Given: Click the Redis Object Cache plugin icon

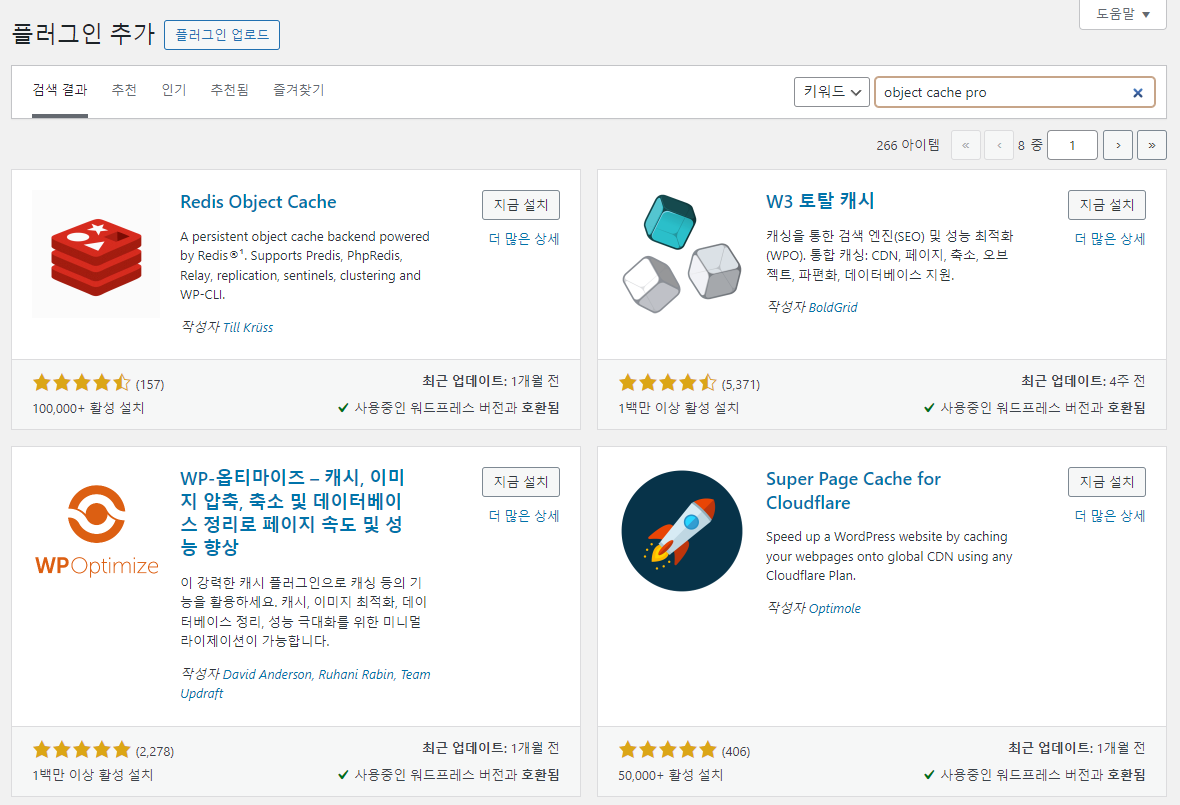Looking at the screenshot, I should 96,254.
